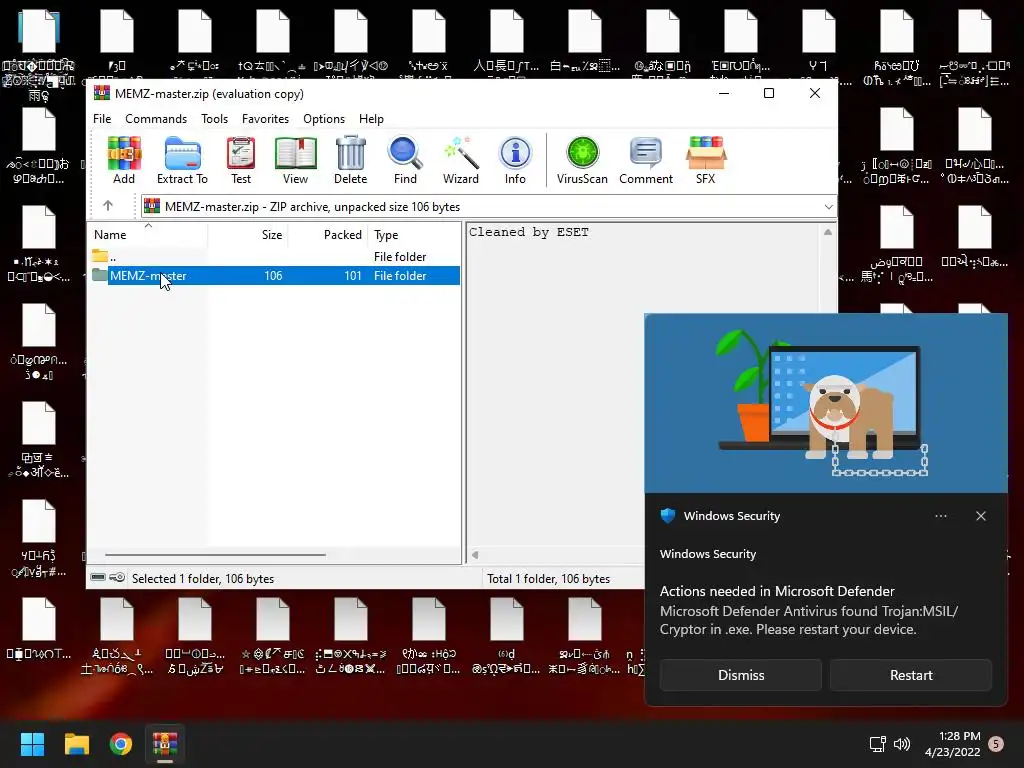Click the archive path address field
Image resolution: width=1024 pixels, height=768 pixels.
point(488,206)
